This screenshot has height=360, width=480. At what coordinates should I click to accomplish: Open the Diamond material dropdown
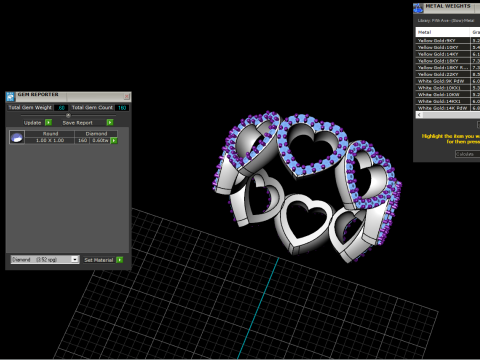pos(45,259)
